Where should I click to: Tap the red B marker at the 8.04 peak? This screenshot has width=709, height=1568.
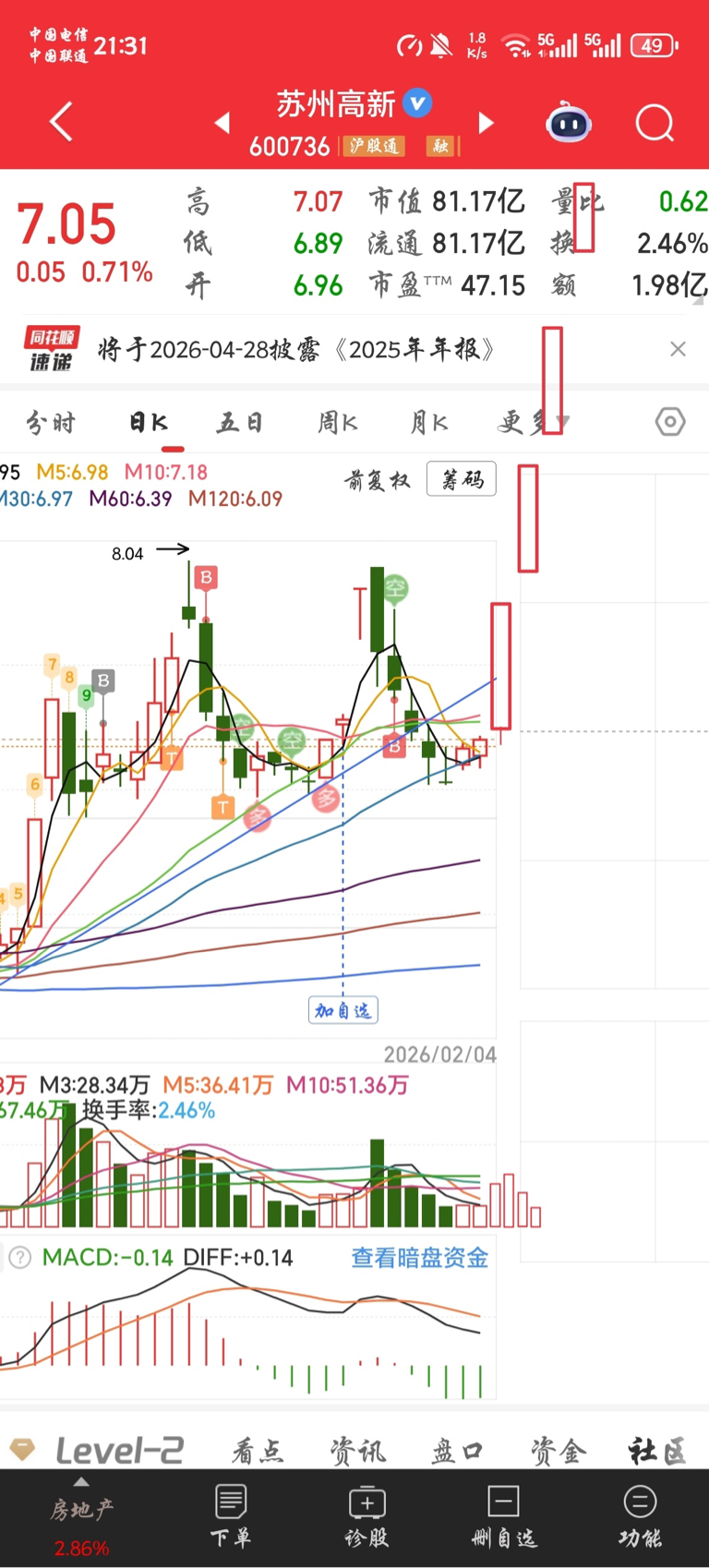click(x=206, y=577)
